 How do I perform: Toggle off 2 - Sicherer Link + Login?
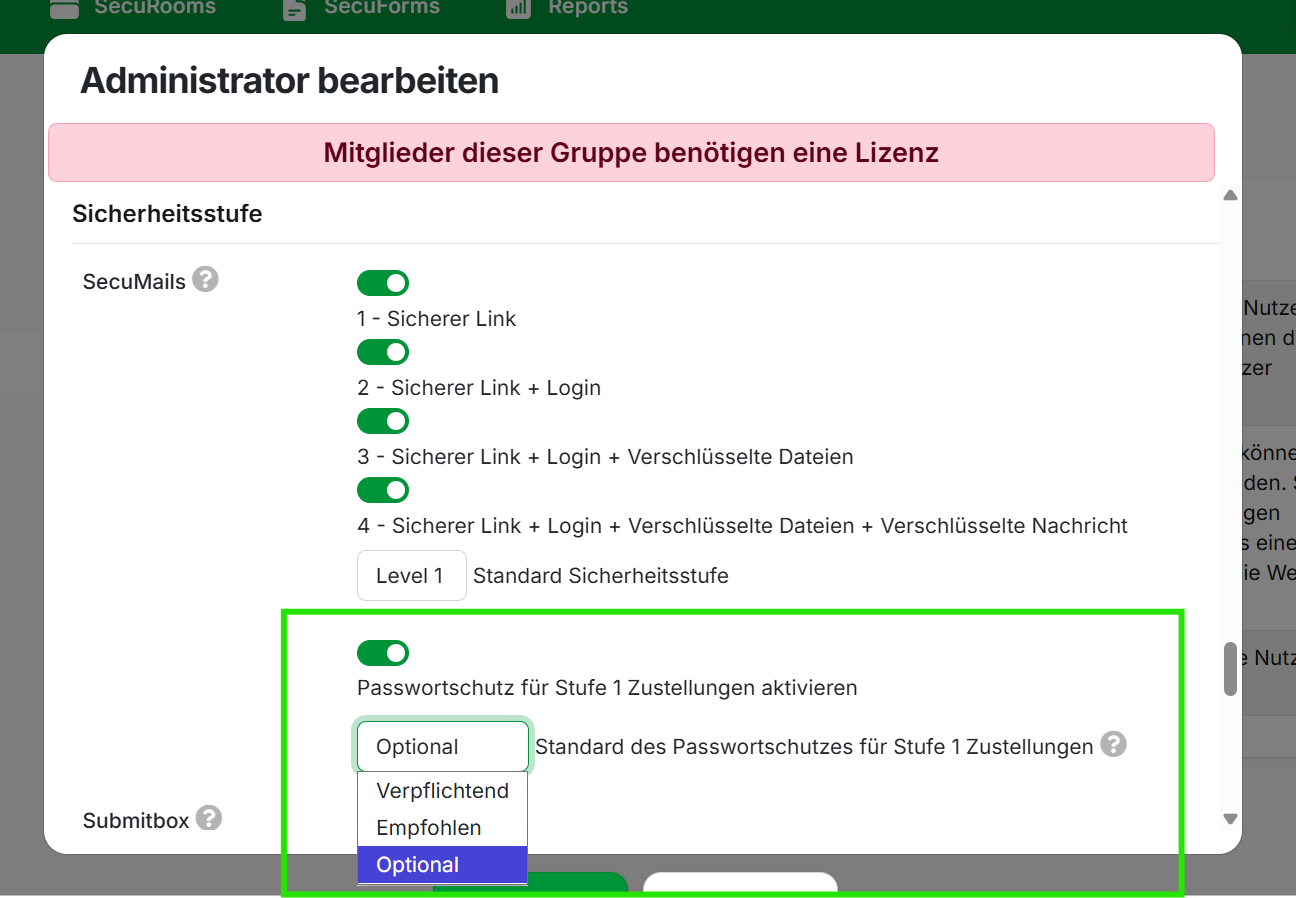[383, 352]
